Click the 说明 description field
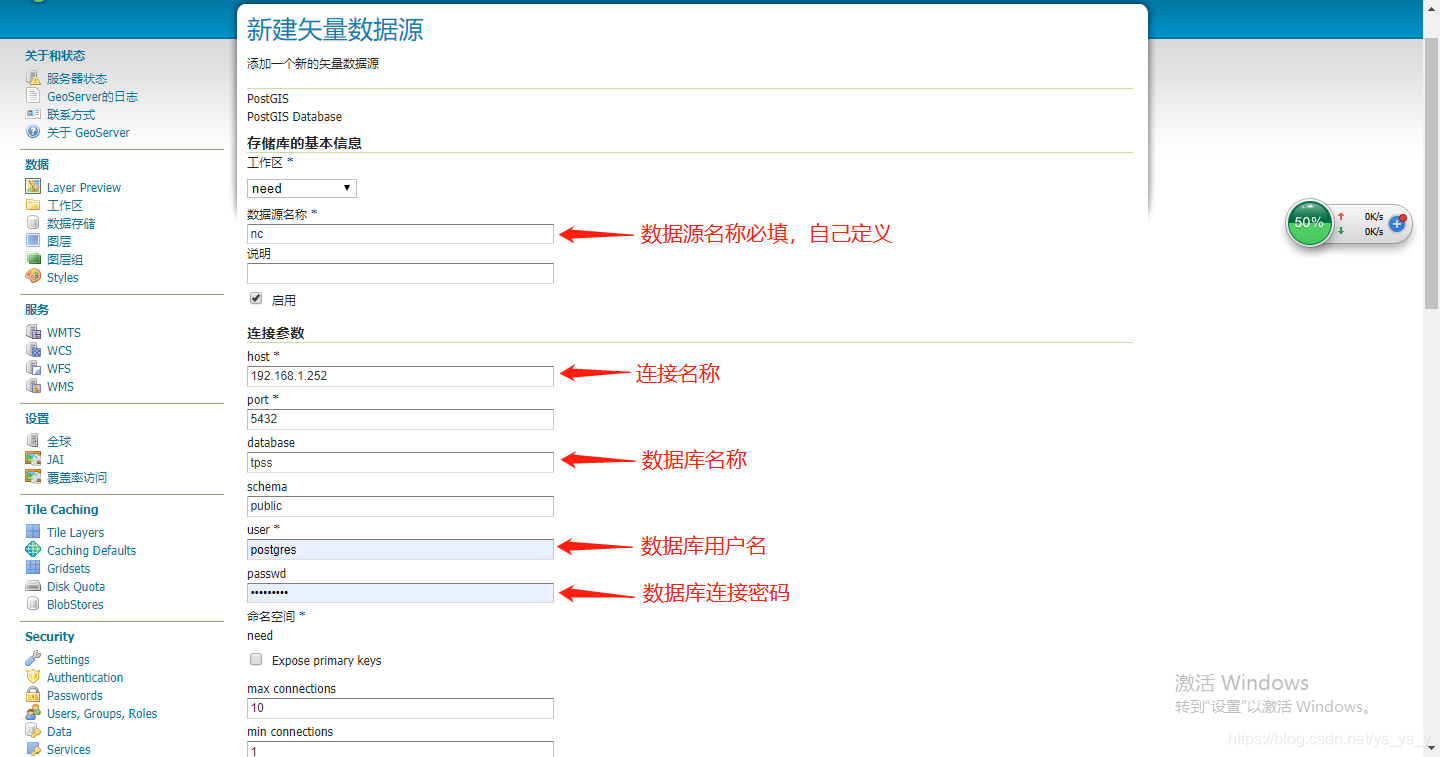This screenshot has width=1440, height=757. (400, 273)
